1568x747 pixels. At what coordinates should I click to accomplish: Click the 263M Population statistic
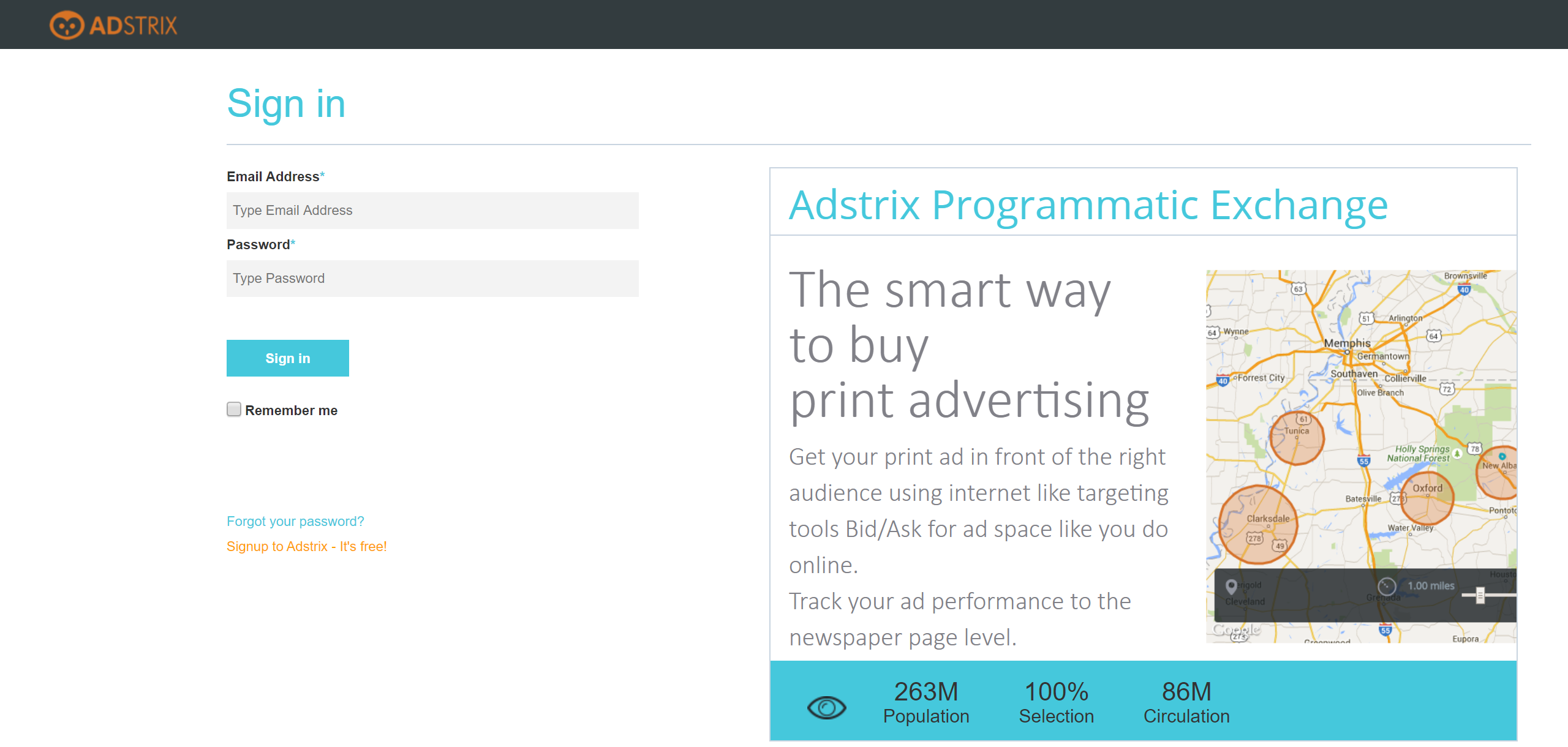926,702
